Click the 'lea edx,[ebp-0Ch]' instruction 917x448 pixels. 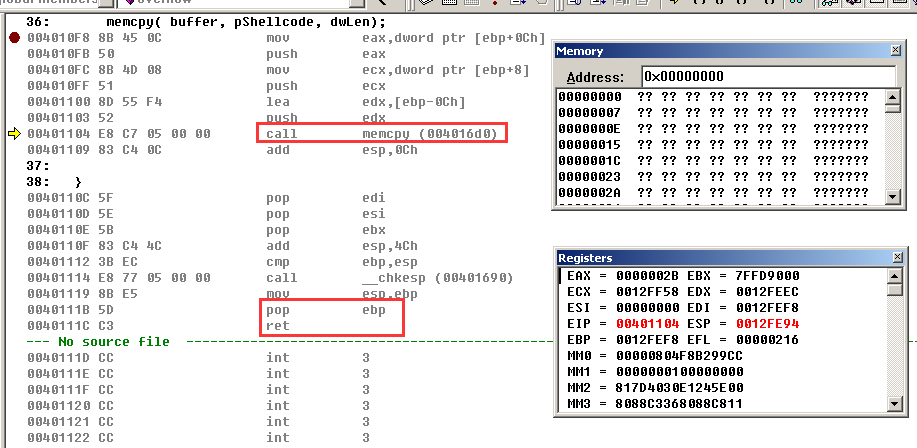coord(366,102)
